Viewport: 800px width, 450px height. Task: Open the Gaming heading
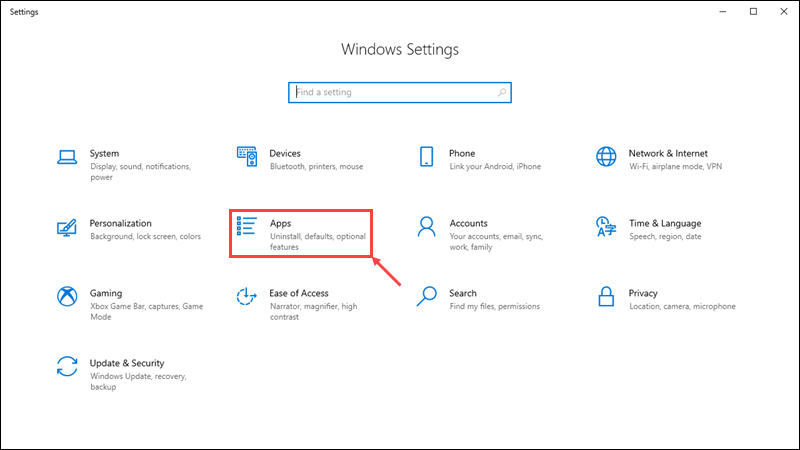tap(106, 293)
